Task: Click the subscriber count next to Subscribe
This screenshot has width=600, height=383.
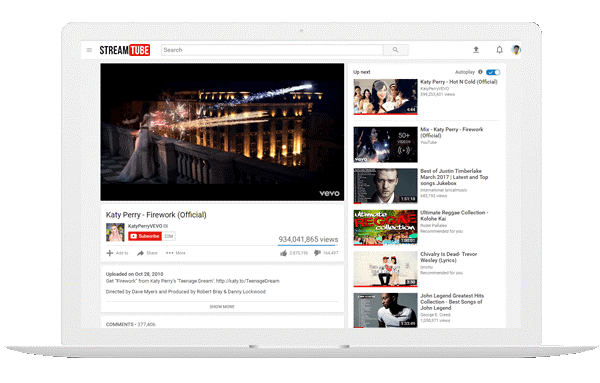Action: coord(169,236)
